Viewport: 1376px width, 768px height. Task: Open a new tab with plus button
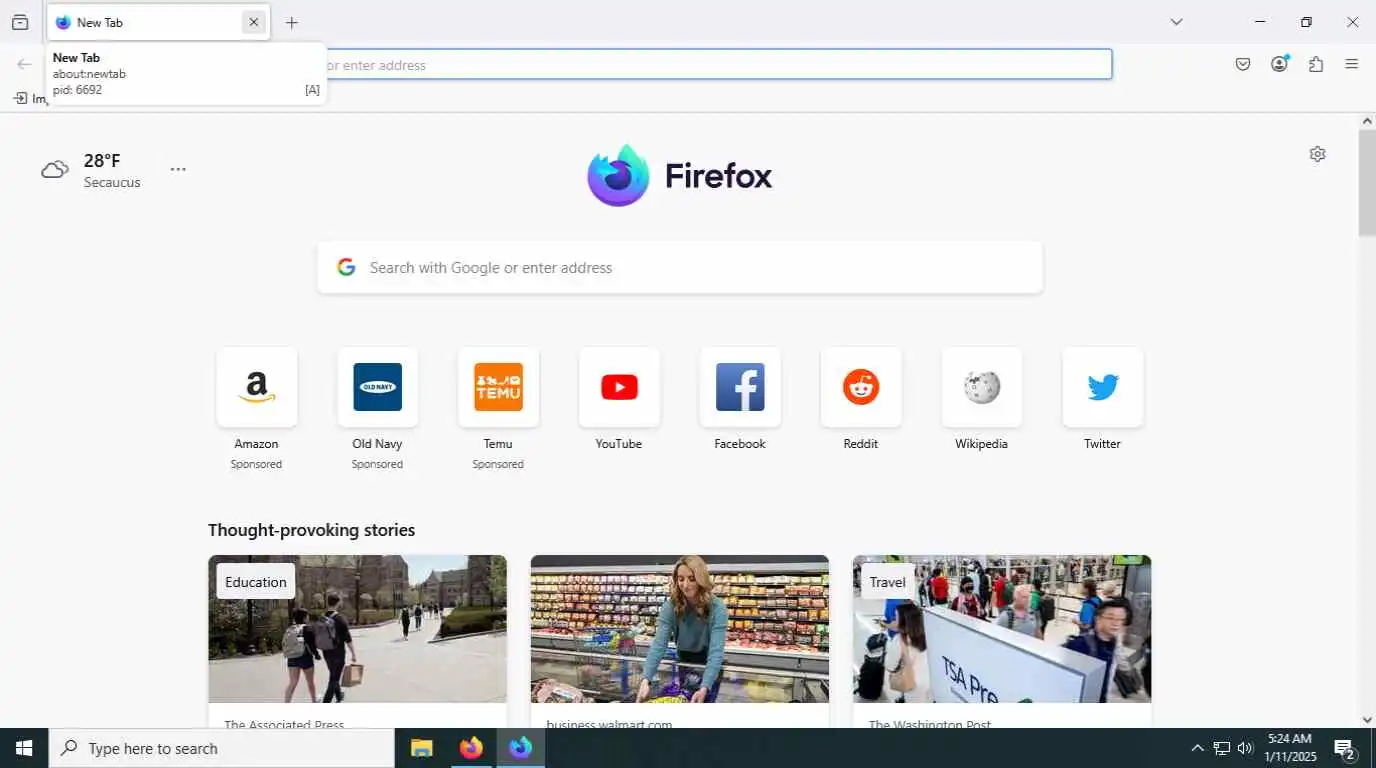[x=291, y=22]
